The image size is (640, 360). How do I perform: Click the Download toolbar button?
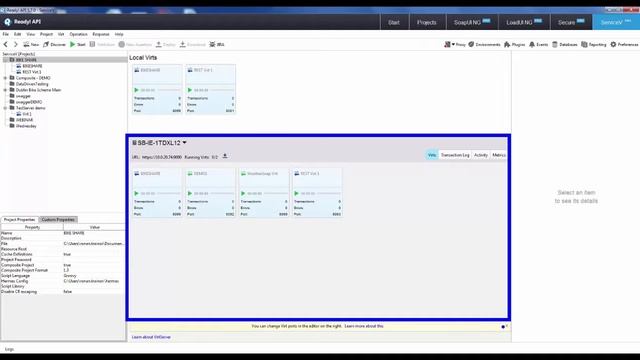tap(193, 44)
